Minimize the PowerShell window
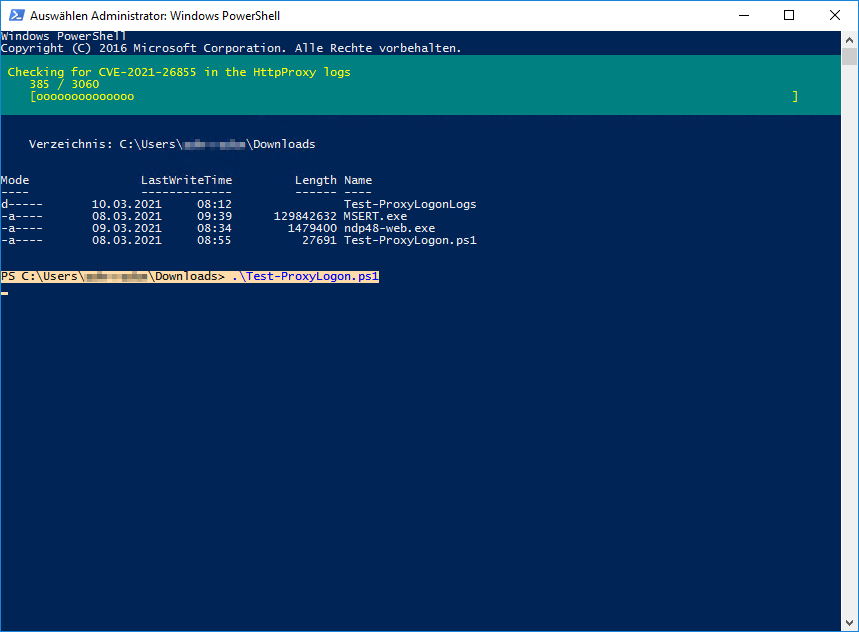 click(743, 15)
